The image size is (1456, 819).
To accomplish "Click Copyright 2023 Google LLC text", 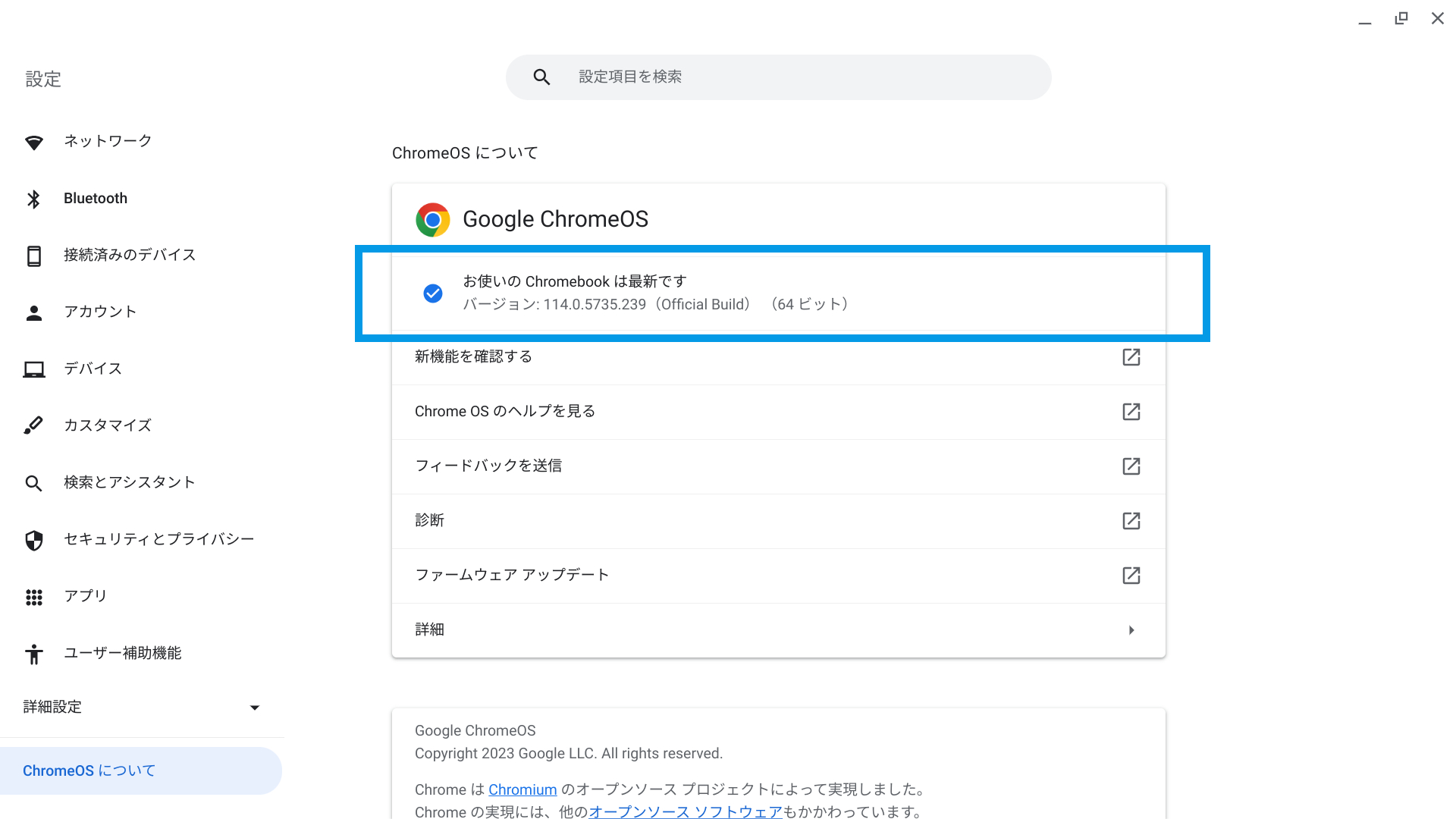I will coord(569,754).
